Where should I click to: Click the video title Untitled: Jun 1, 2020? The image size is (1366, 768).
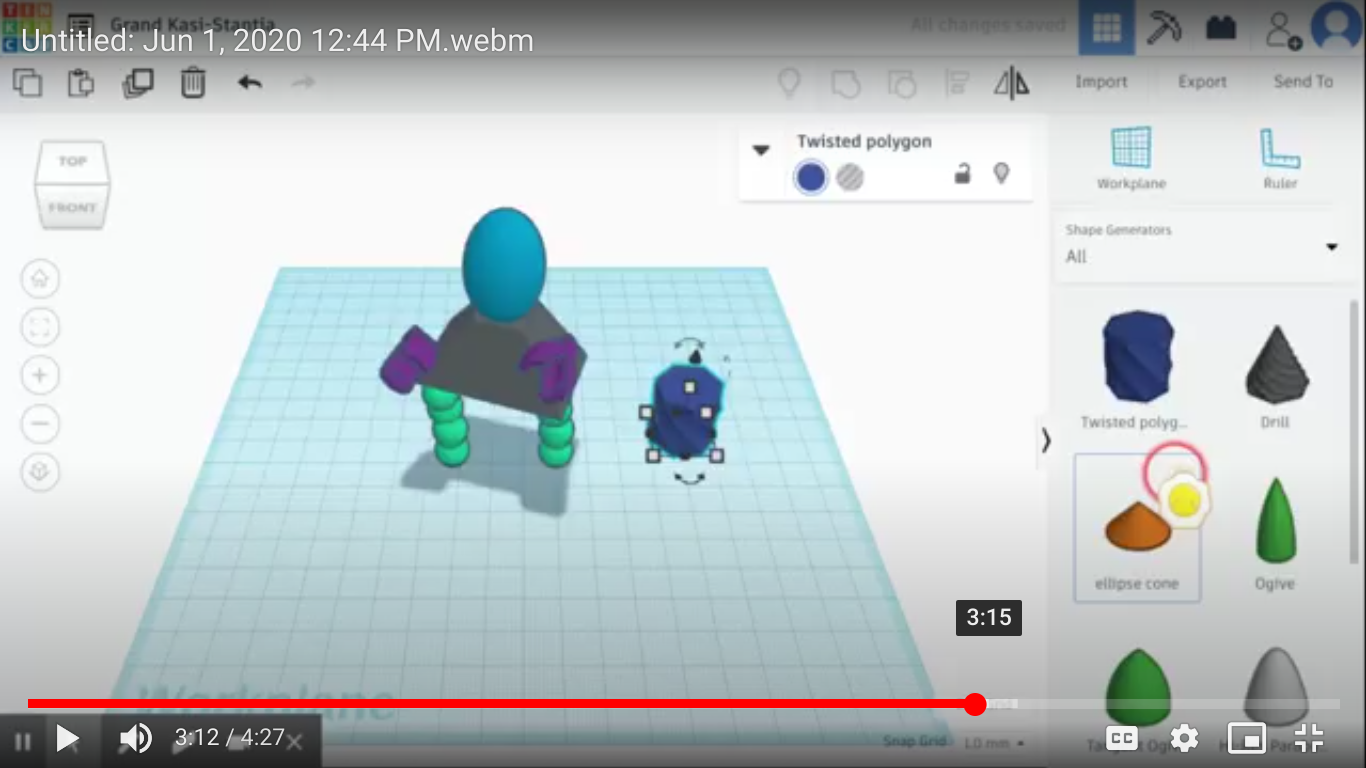pyautogui.click(x=277, y=40)
